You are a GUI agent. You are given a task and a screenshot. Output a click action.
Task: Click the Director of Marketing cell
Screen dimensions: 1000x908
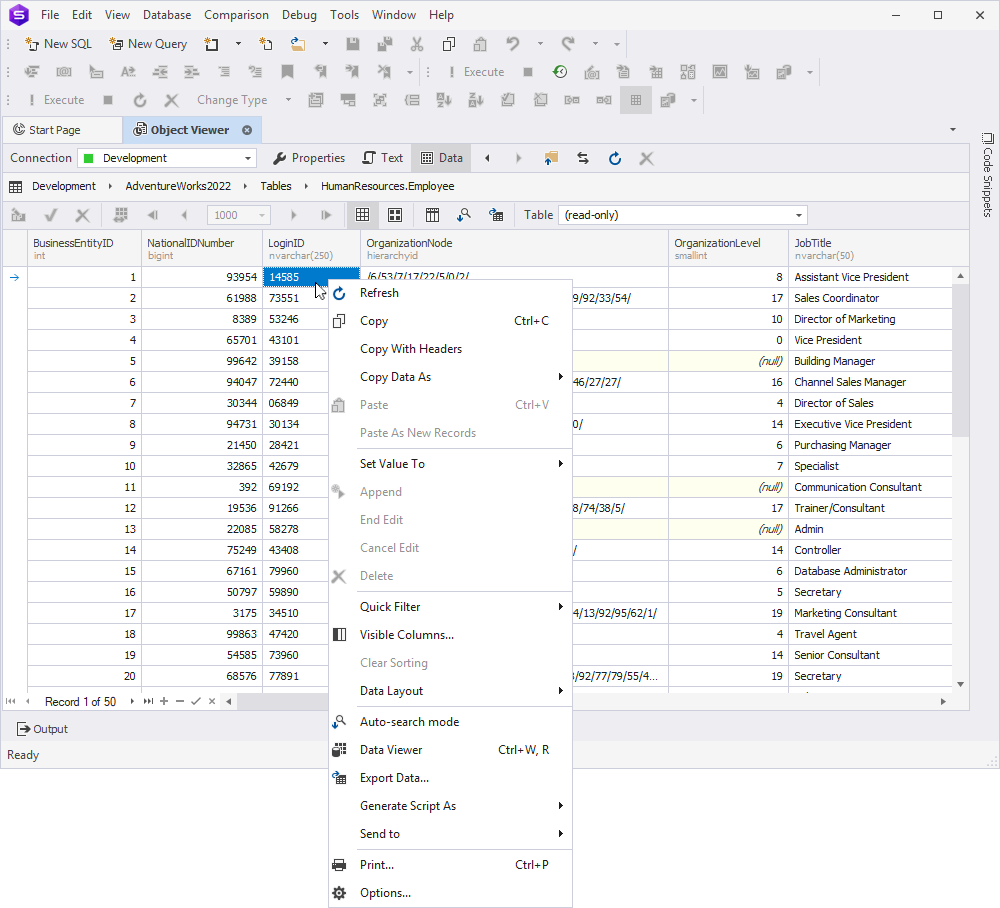point(870,319)
